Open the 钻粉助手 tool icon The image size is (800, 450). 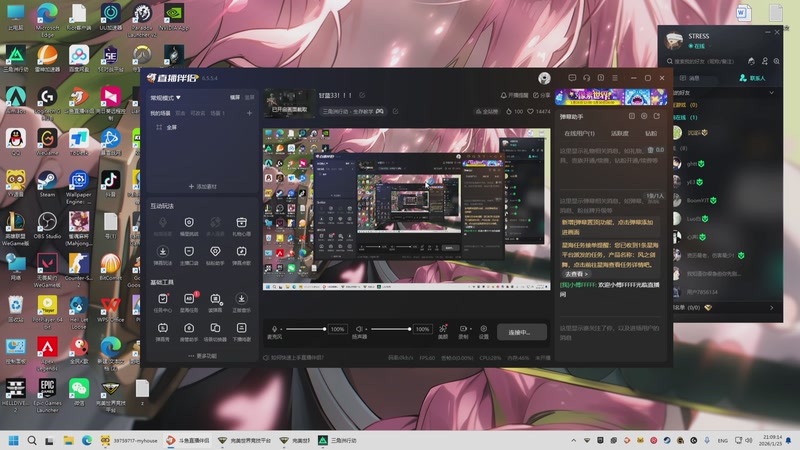click(215, 255)
